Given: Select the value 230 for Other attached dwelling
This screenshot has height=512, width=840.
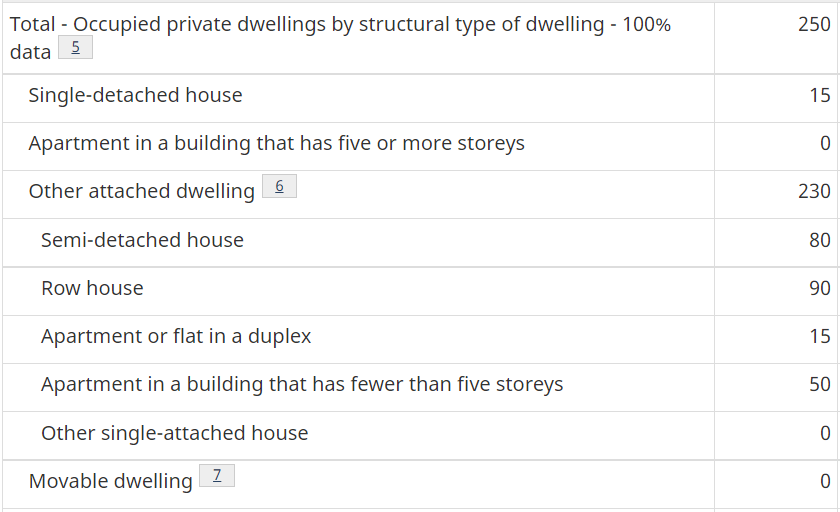Looking at the screenshot, I should [814, 191].
